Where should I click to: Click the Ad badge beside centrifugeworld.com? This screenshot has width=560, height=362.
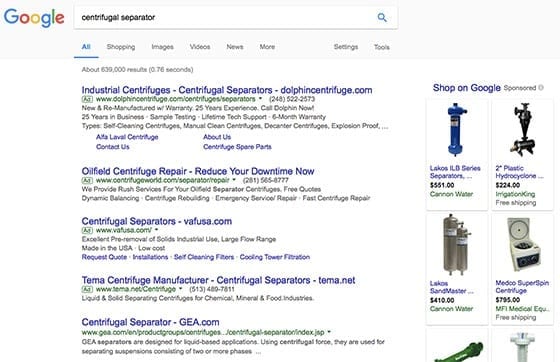coord(87,180)
